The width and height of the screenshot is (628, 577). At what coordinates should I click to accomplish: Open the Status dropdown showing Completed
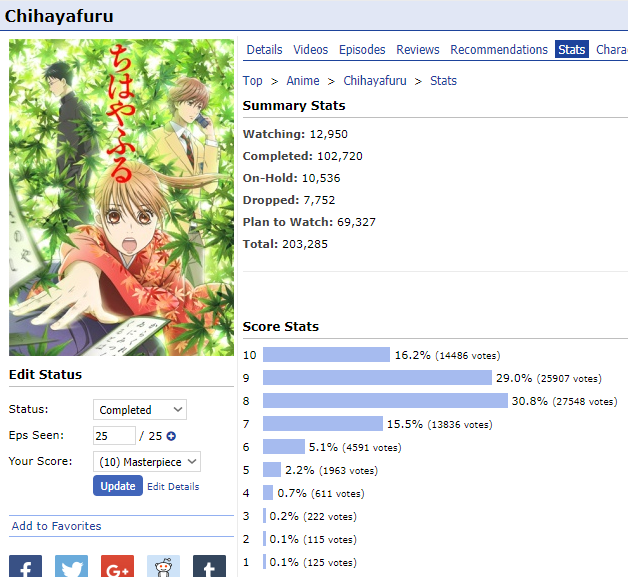pyautogui.click(x=140, y=410)
